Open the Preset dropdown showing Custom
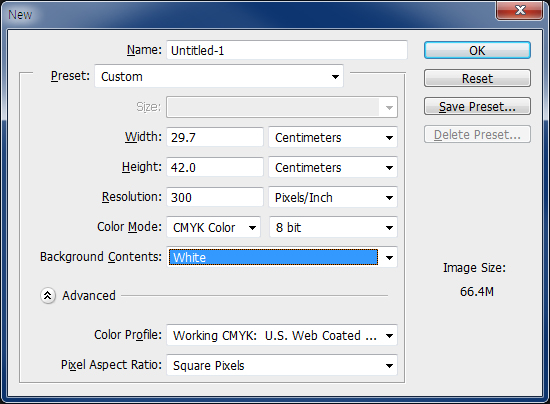Viewport: 550px width, 404px height. point(219,76)
